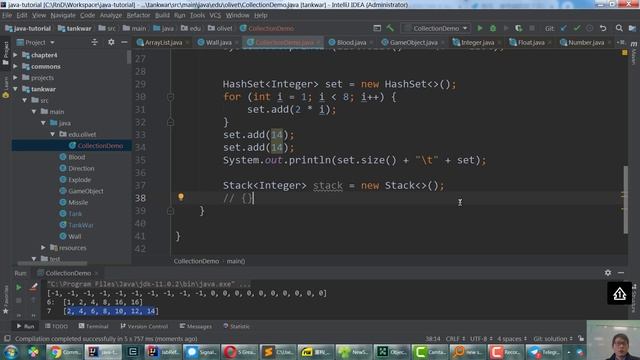This screenshot has height=360, width=640.
Task: Switch to the ArrayList.java tab
Action: tap(164, 42)
